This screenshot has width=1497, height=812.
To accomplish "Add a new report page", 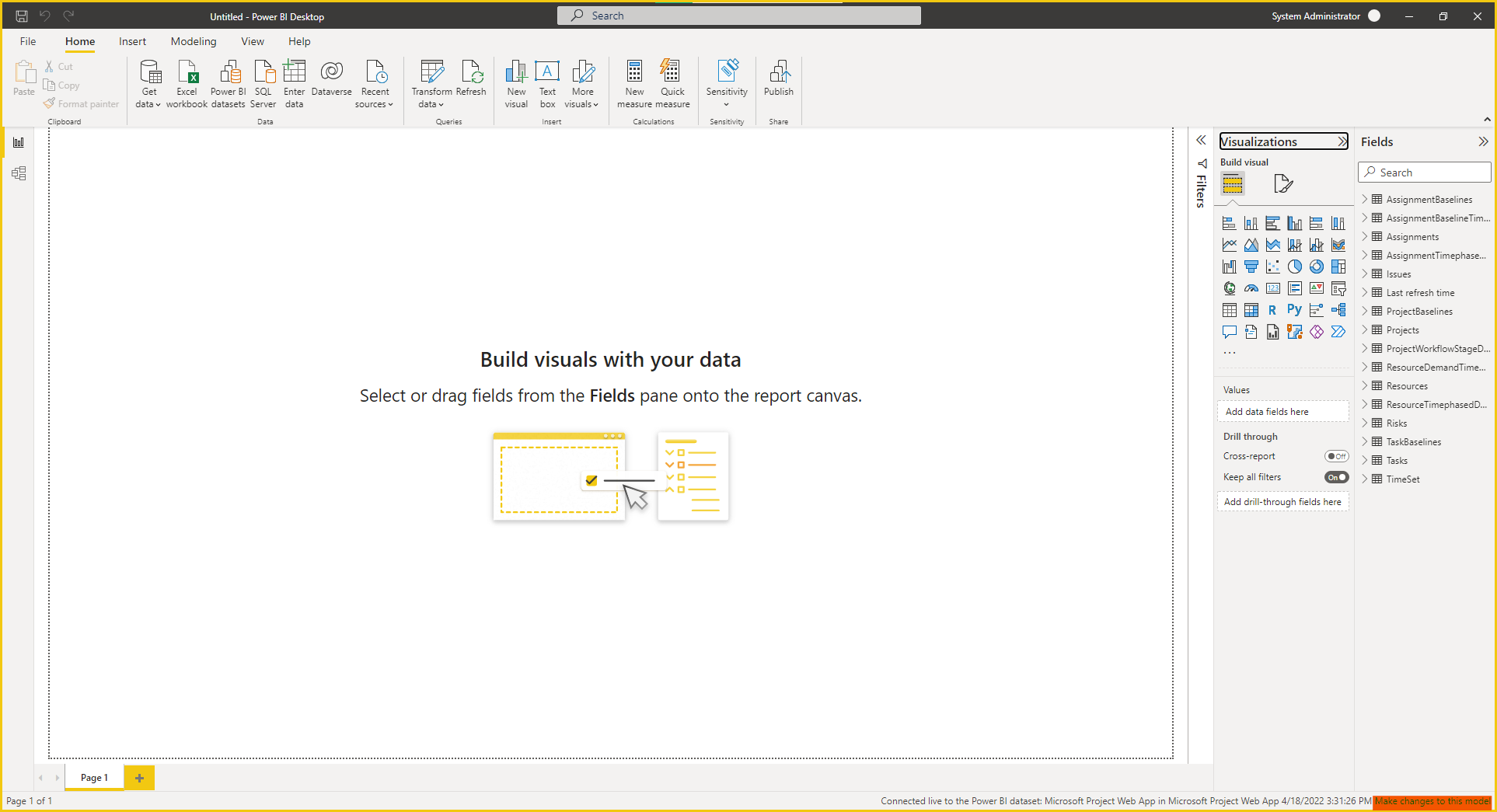I will coord(139,778).
